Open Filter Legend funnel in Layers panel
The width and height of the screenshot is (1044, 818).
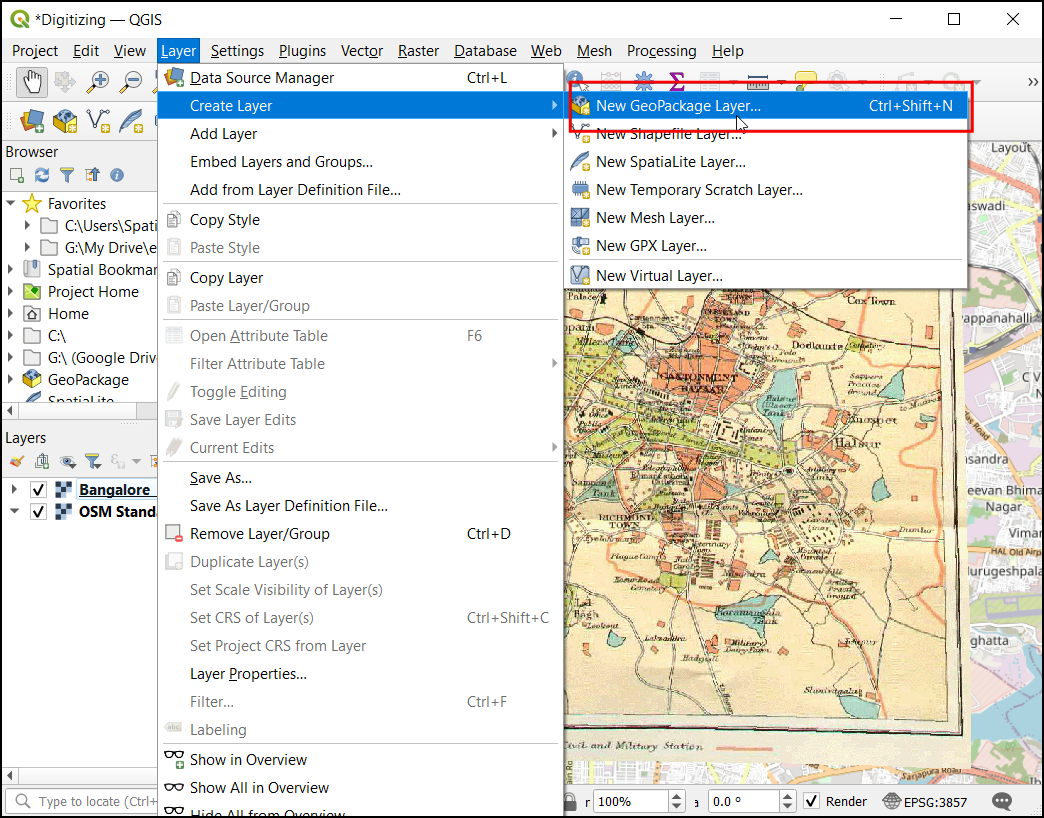click(x=93, y=461)
